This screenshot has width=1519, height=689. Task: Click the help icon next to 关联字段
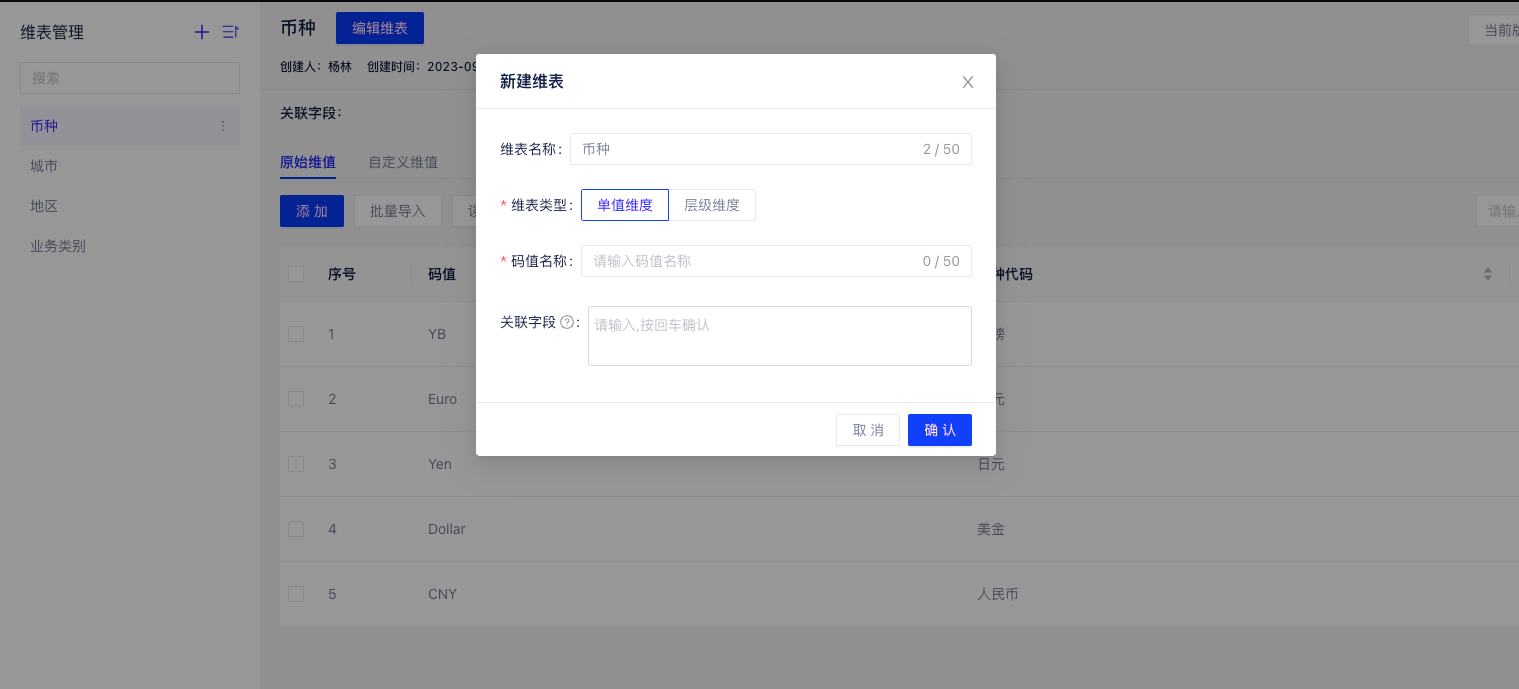[x=567, y=322]
